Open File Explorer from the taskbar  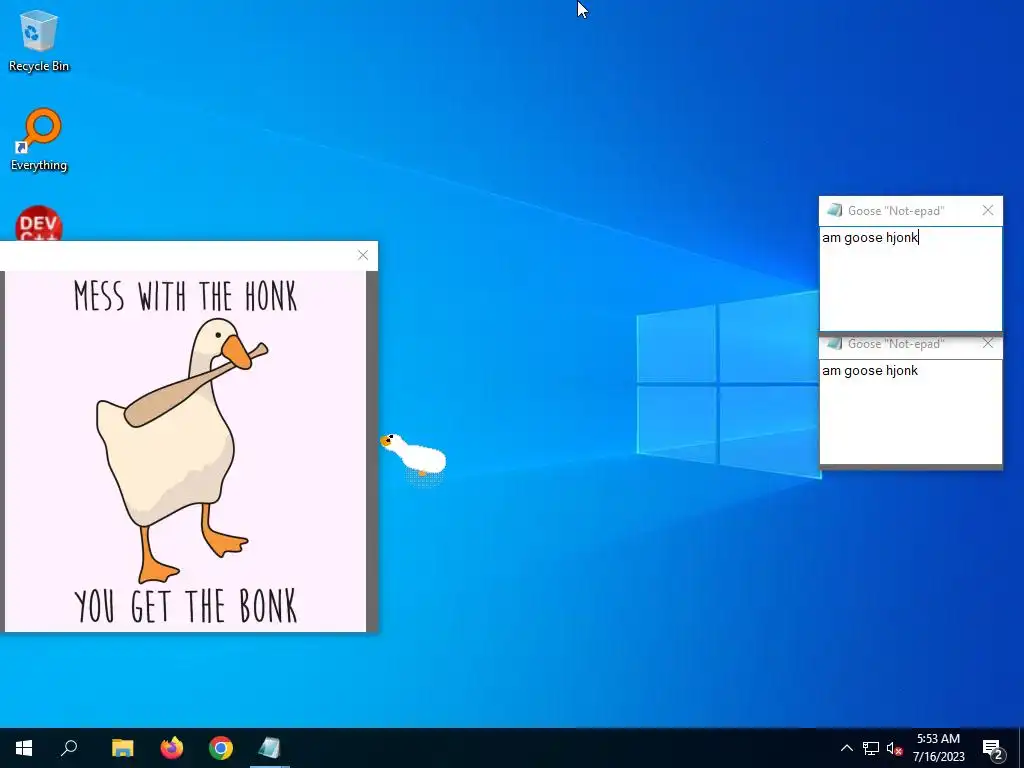pyautogui.click(x=122, y=748)
